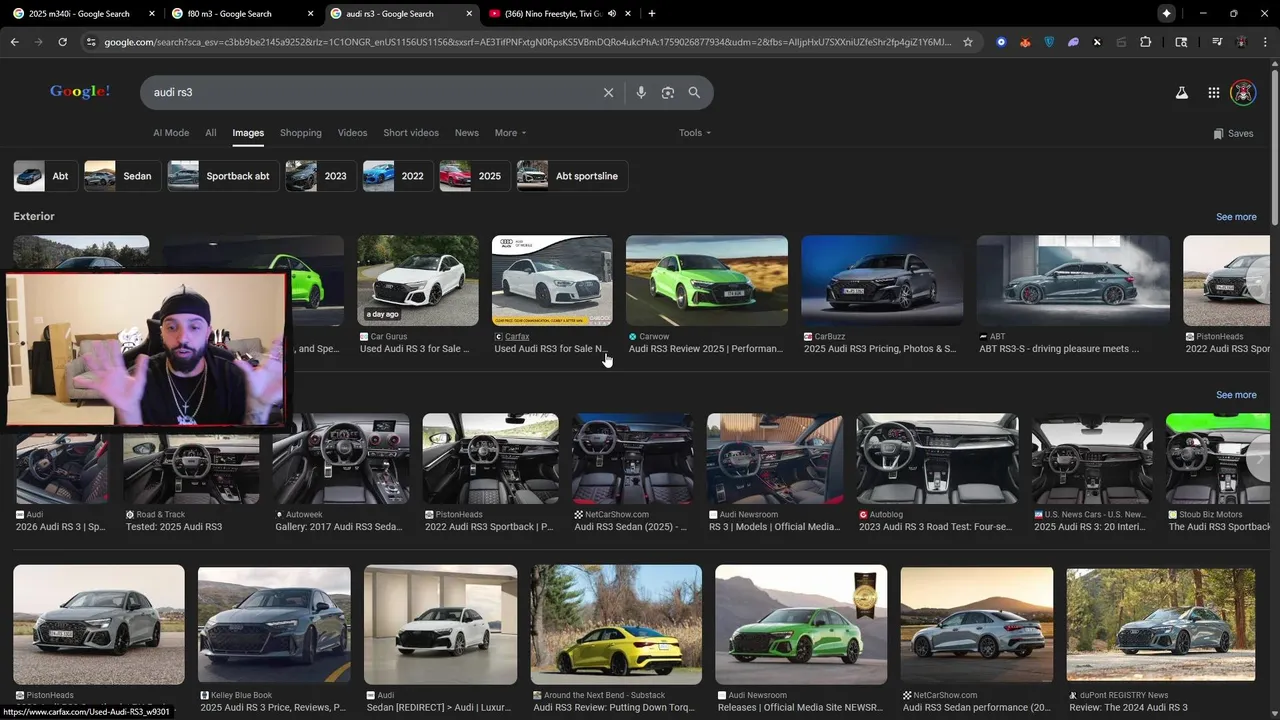
Task: Click the purple ghost extension icon
Action: 1073,42
